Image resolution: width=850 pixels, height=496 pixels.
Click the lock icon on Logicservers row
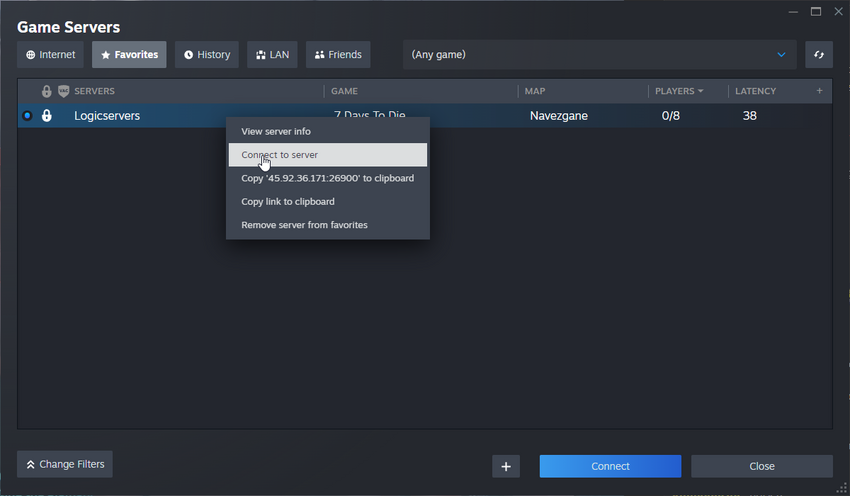47,115
